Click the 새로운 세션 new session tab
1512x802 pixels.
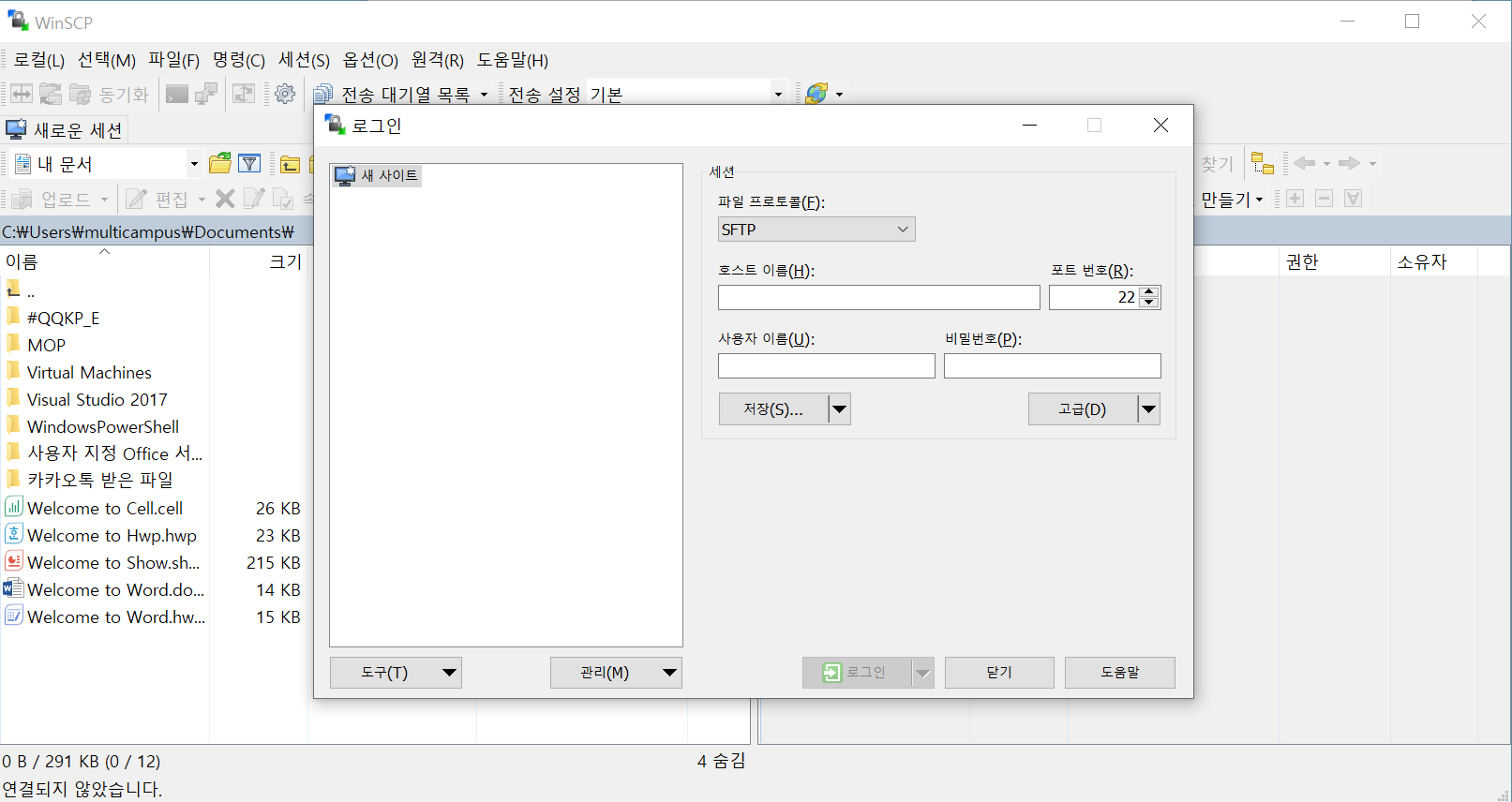(x=65, y=130)
